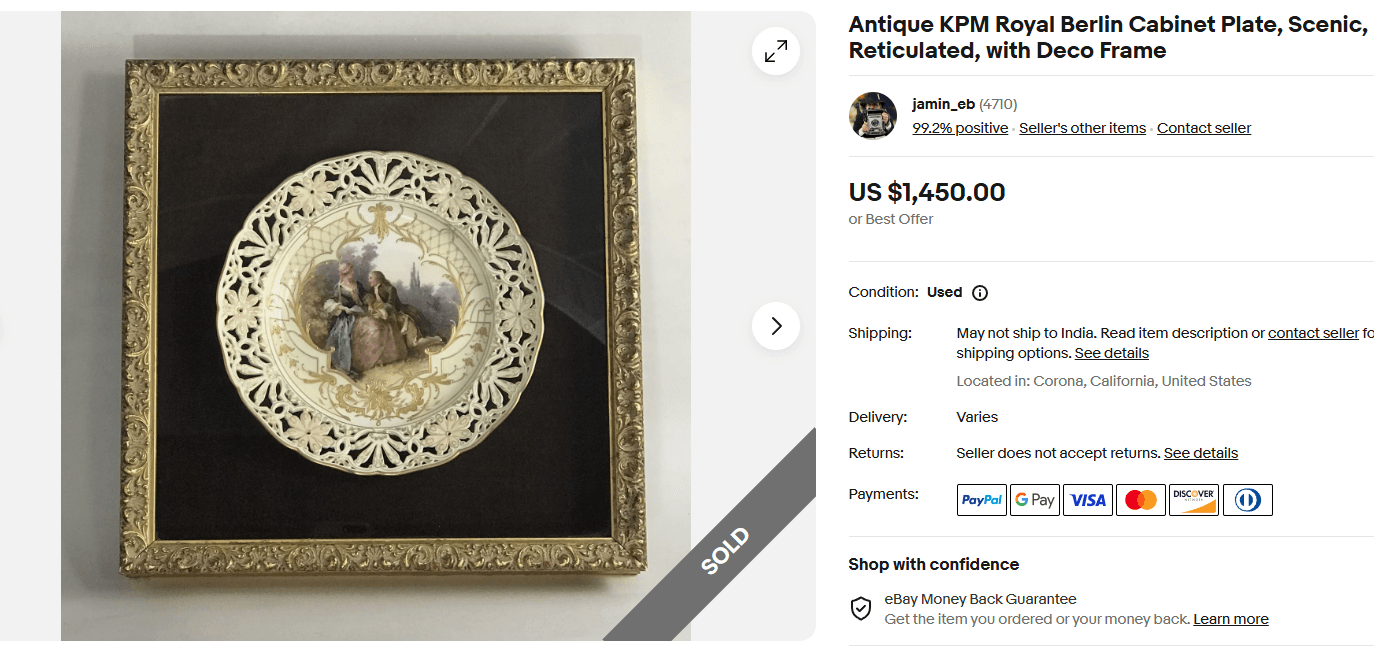Open shipping See details
Image resolution: width=1374 pixels, height=649 pixels.
pos(1111,352)
